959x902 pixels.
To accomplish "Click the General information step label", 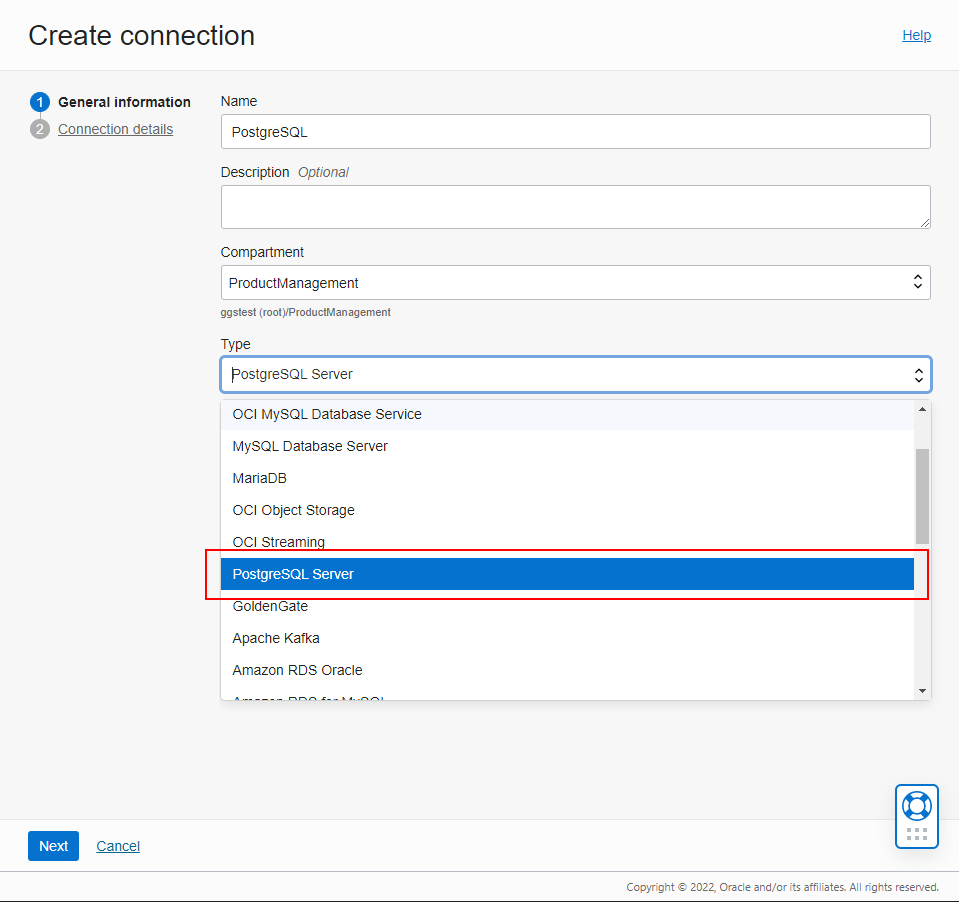I will click(123, 102).
